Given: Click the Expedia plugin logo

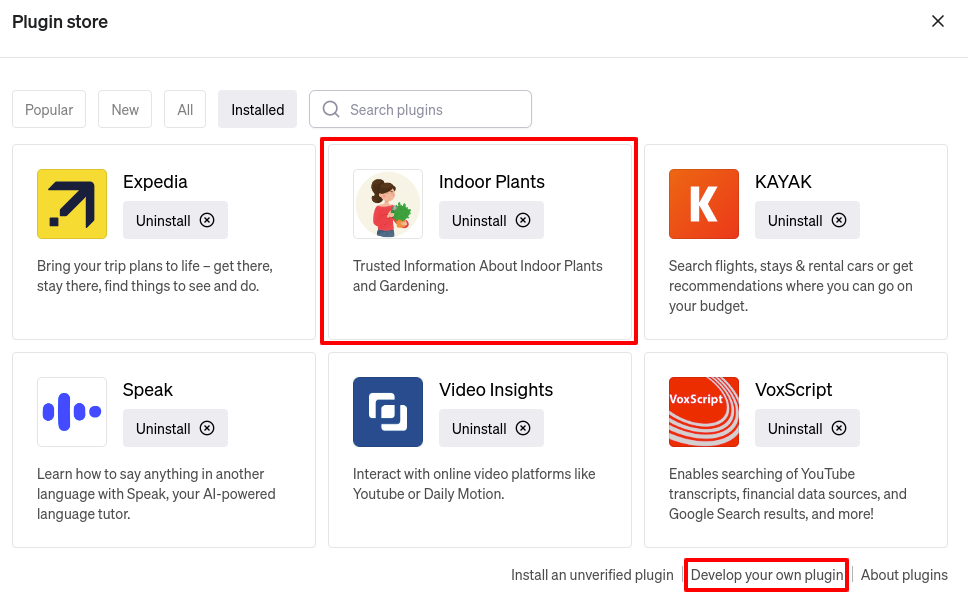Looking at the screenshot, I should pyautogui.click(x=72, y=204).
